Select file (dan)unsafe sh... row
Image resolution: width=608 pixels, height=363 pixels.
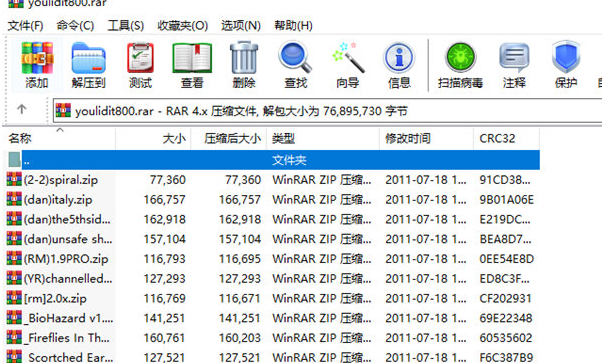pos(272,239)
